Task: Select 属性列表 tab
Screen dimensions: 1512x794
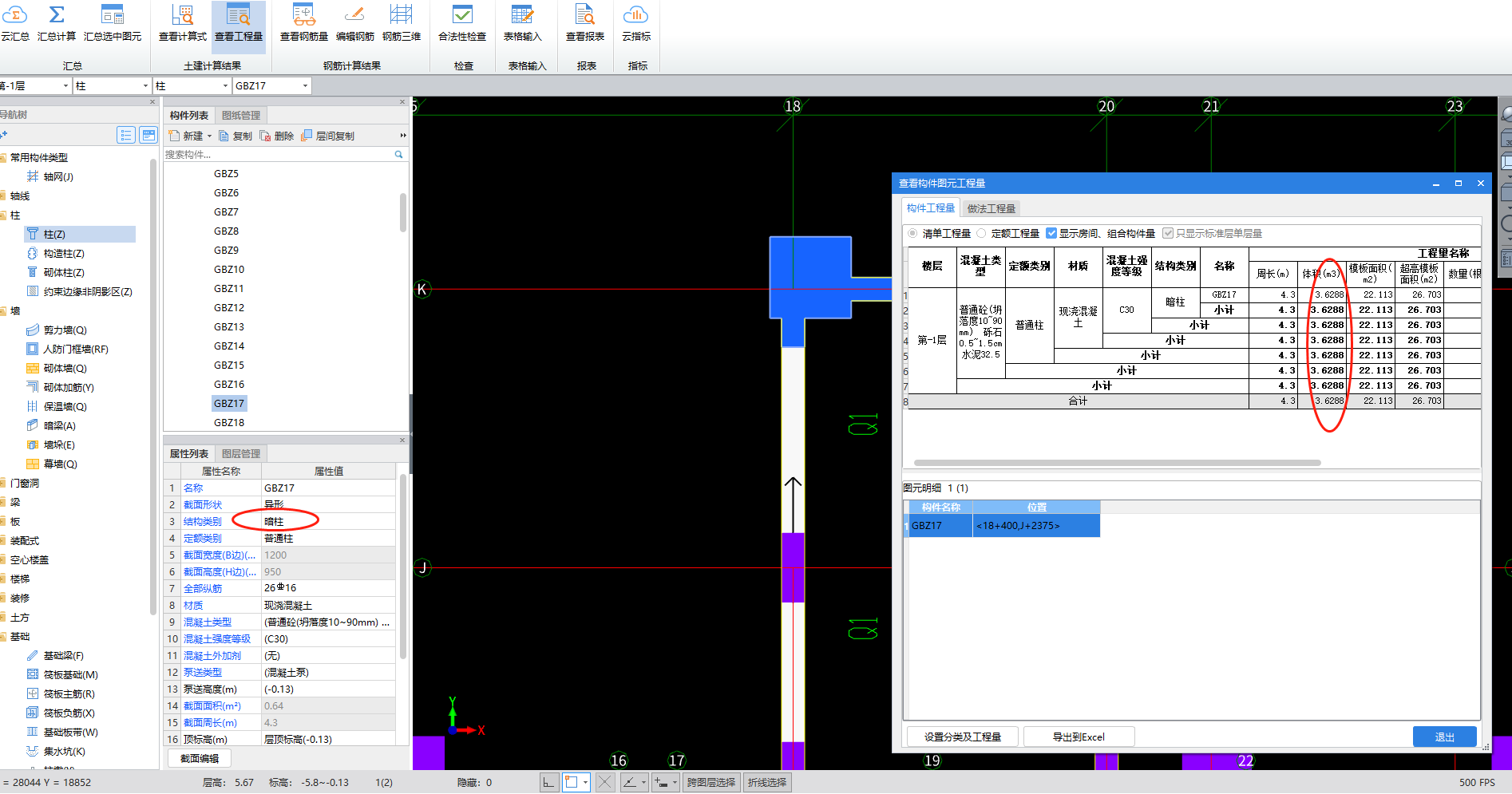Action: pyautogui.click(x=189, y=454)
